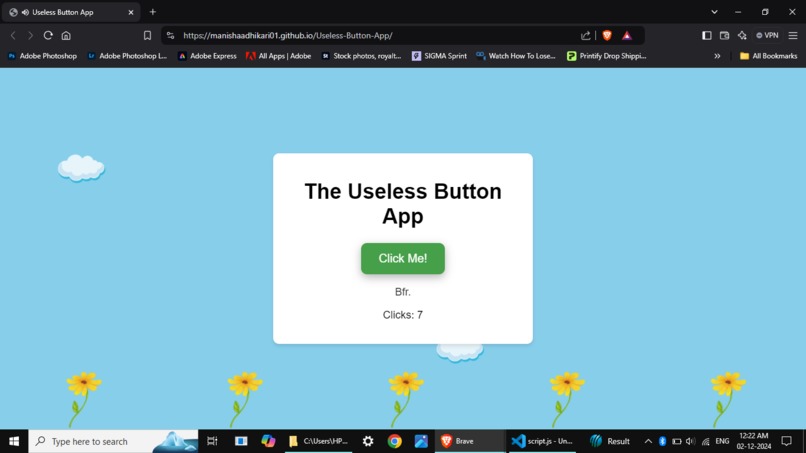Open the Adobe Photoshop L... bookmark
Viewport: 806px width, 453px height.
127,56
